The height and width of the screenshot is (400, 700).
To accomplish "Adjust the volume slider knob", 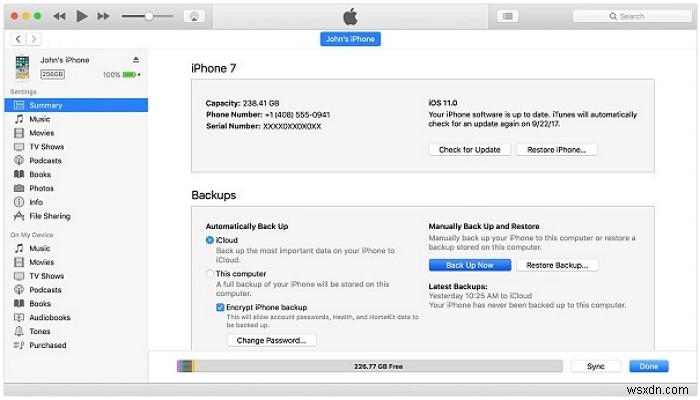I will (x=149, y=16).
